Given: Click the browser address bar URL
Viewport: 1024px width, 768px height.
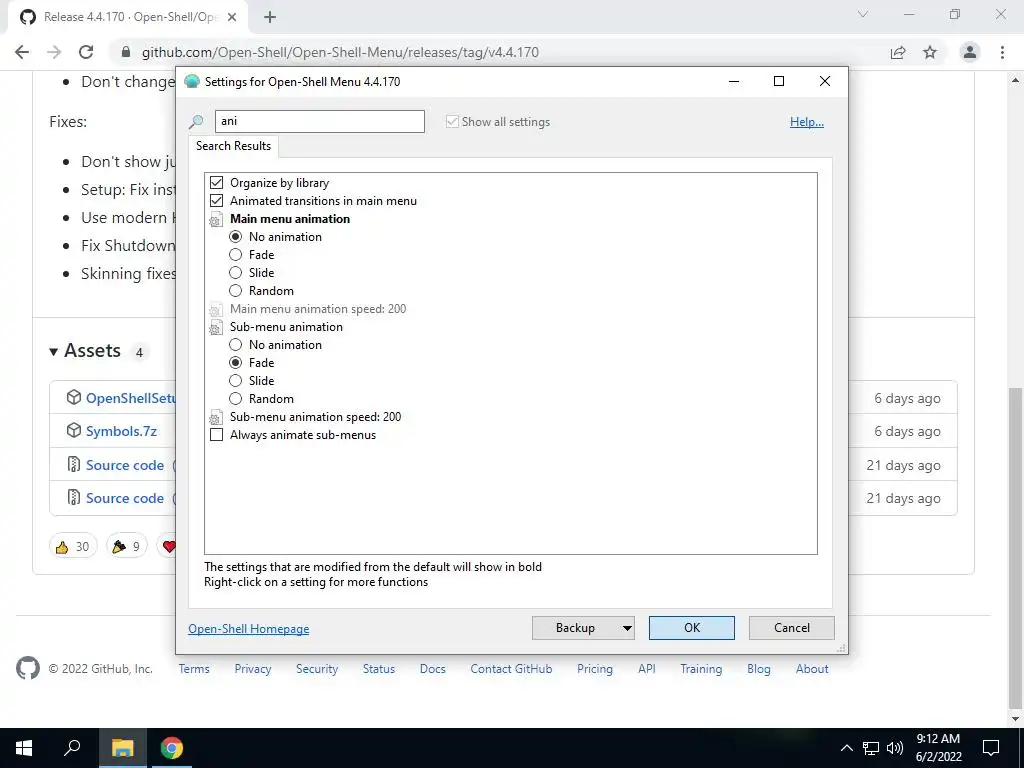Looking at the screenshot, I should [340, 52].
